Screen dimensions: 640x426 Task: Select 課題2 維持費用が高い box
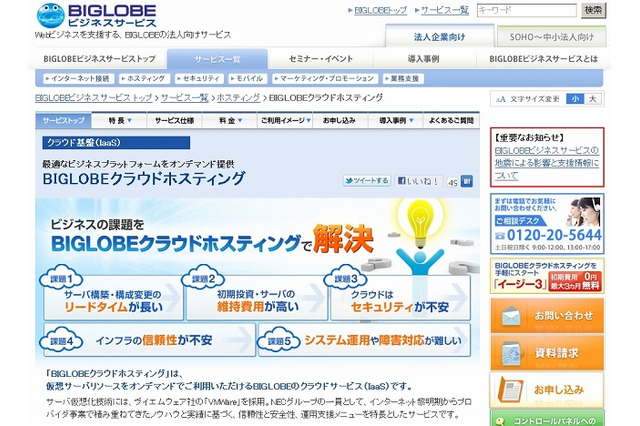tap(256, 296)
